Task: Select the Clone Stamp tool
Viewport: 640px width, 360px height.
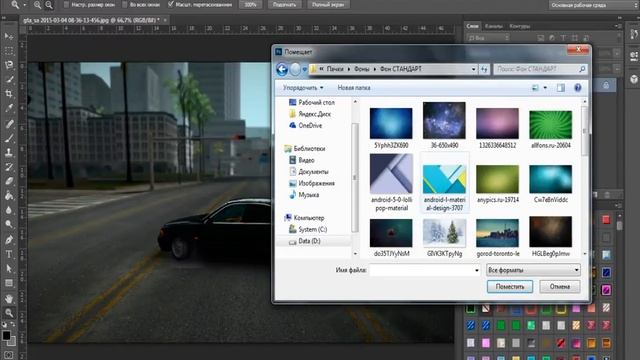Action: pyautogui.click(x=9, y=153)
